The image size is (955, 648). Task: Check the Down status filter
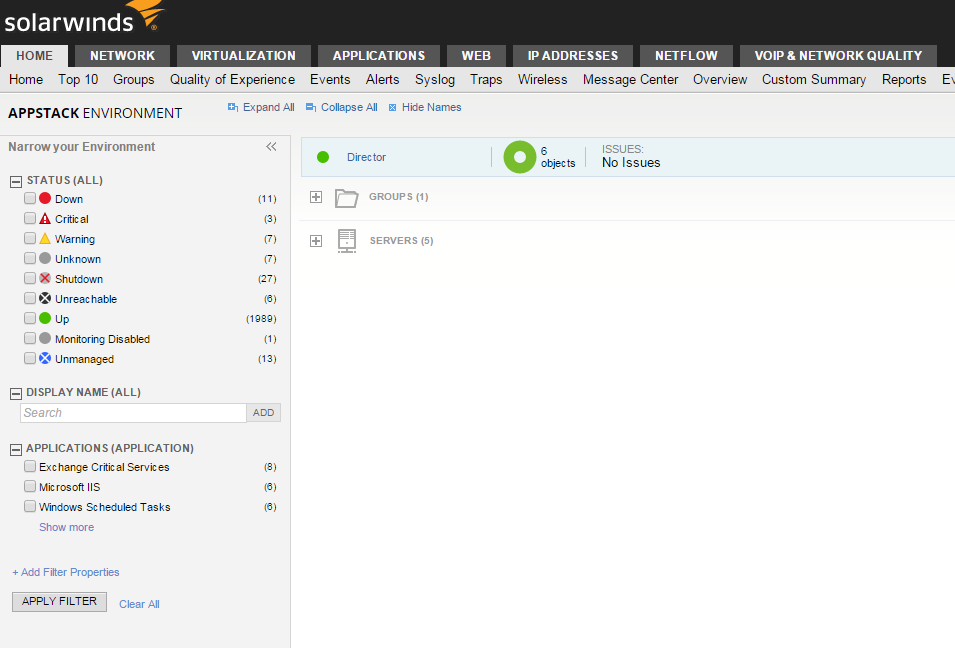point(30,198)
